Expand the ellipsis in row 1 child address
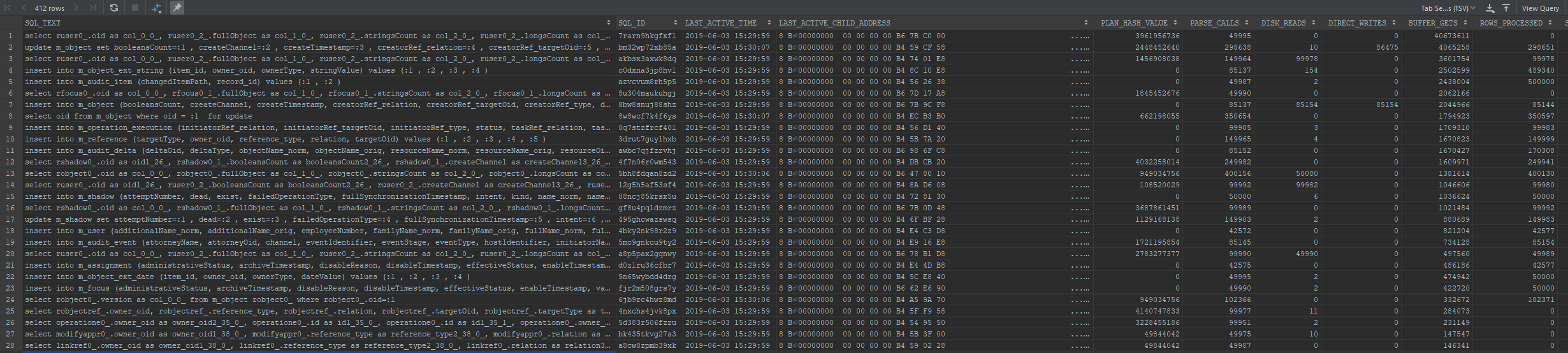The height and width of the screenshot is (353, 1568). [x=1080, y=36]
